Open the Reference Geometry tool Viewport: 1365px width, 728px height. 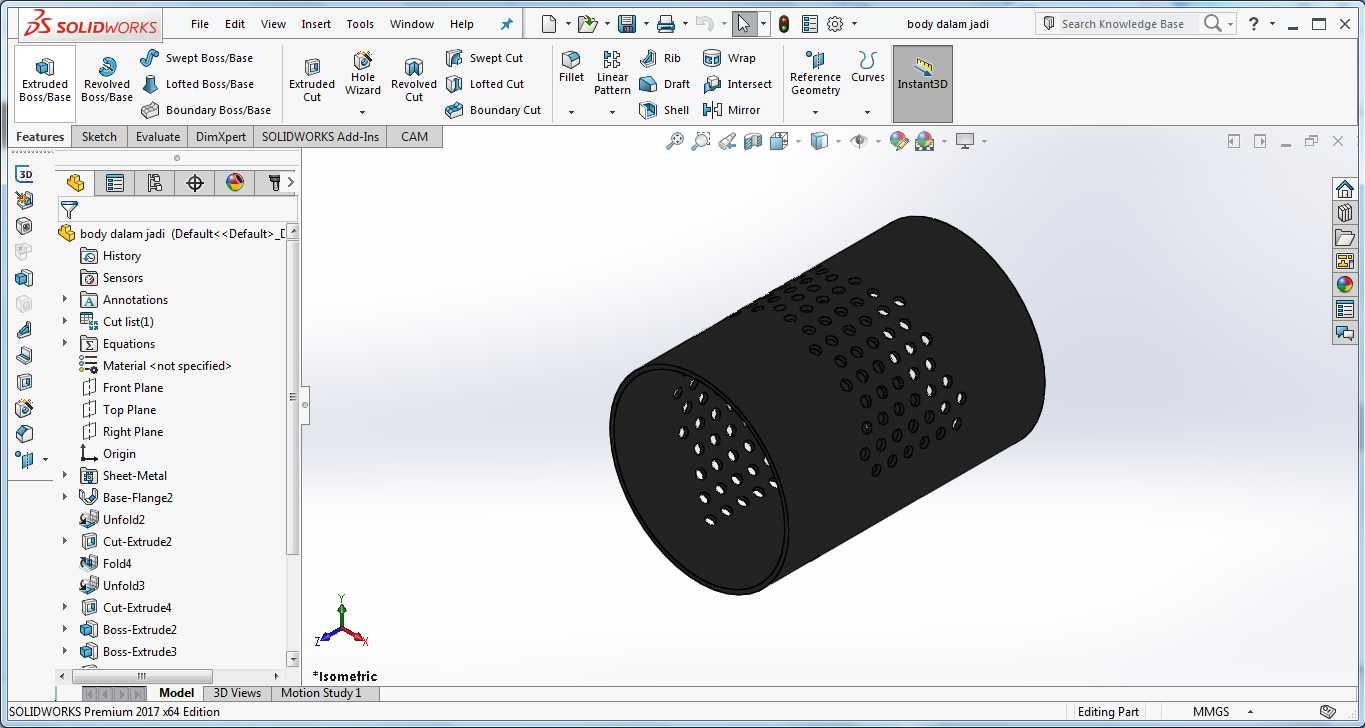point(815,74)
